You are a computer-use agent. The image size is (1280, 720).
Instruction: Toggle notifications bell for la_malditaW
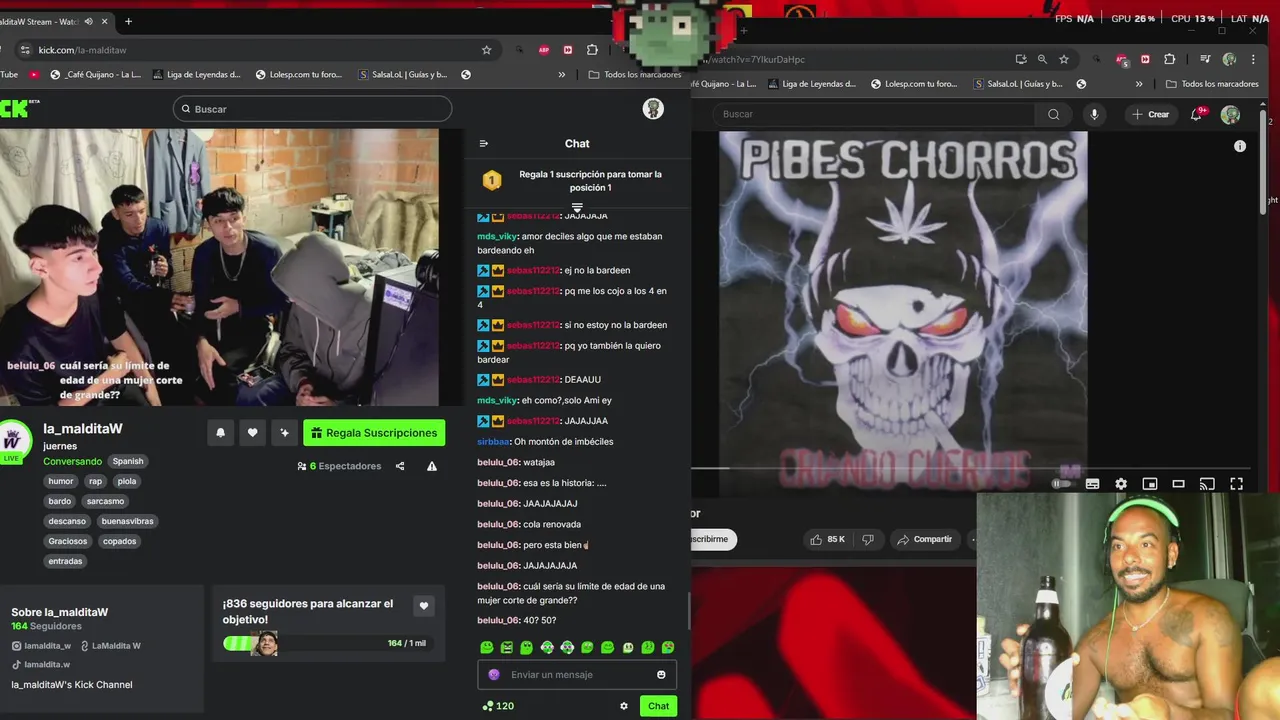pyautogui.click(x=221, y=433)
